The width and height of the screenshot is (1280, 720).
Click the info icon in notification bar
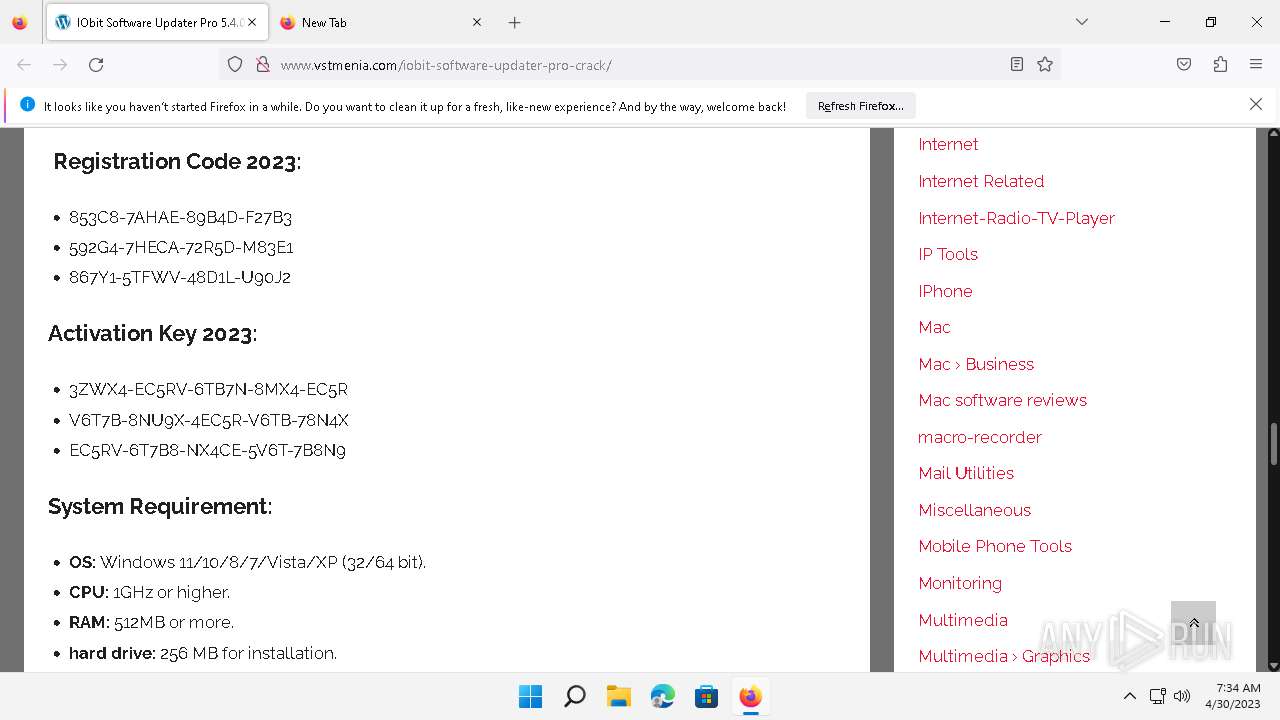point(27,104)
